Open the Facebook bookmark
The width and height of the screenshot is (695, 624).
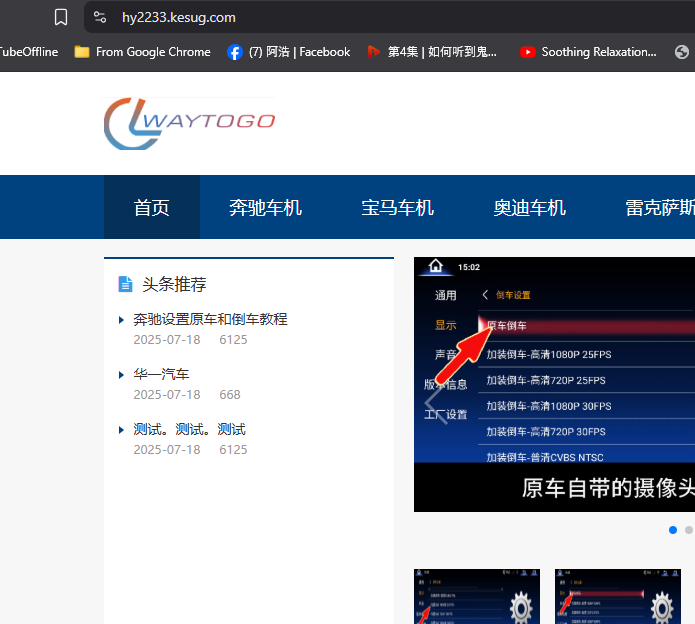tap(289, 52)
